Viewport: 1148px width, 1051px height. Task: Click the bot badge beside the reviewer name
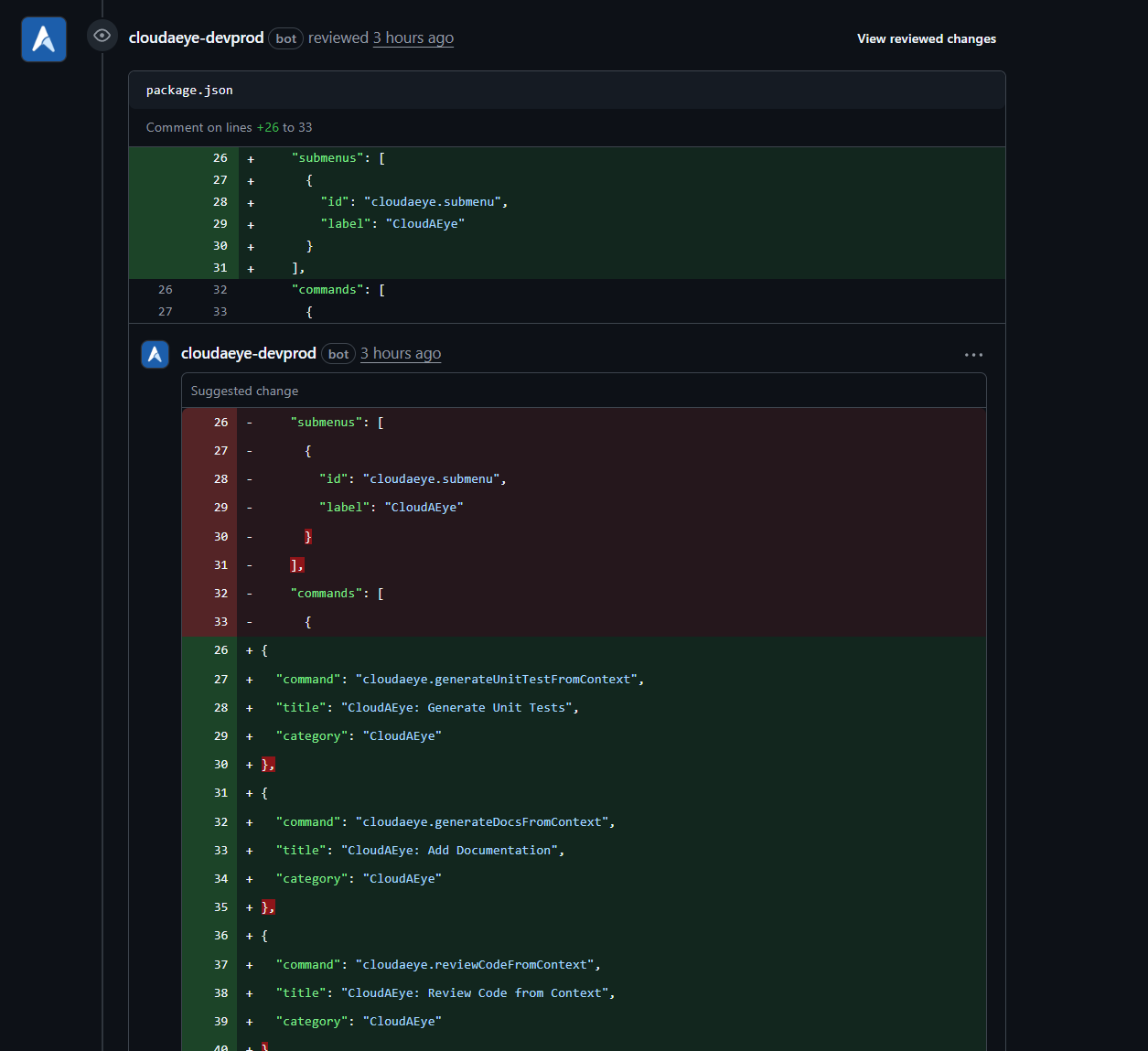tap(285, 38)
